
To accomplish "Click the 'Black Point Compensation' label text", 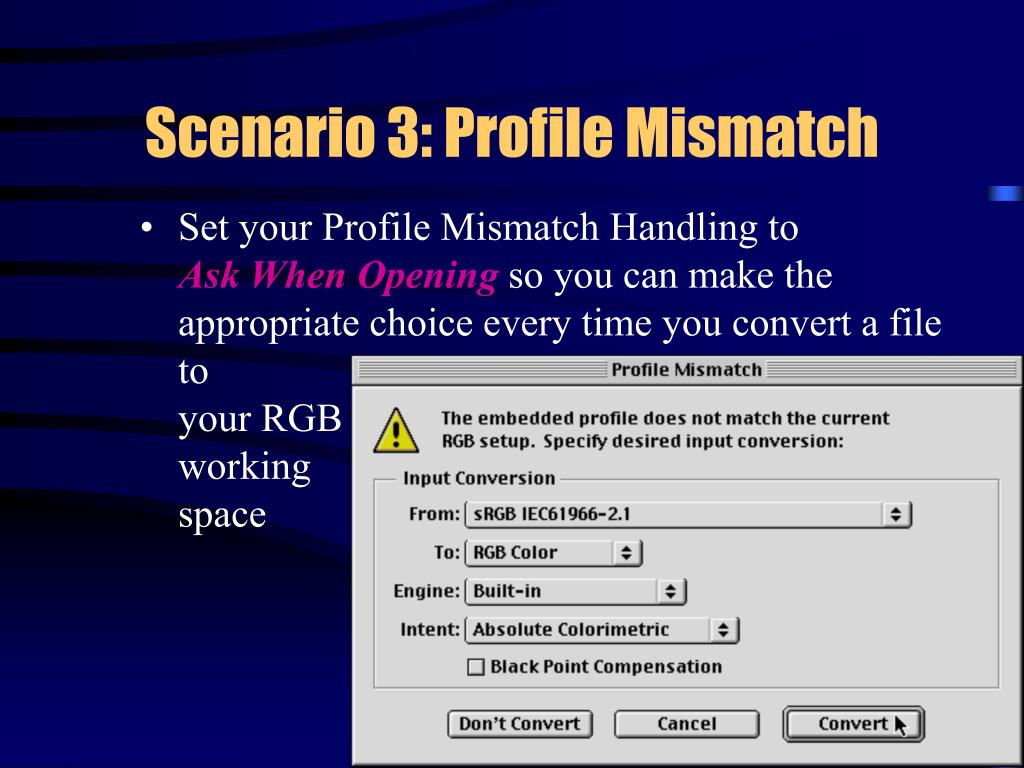I will click(606, 667).
